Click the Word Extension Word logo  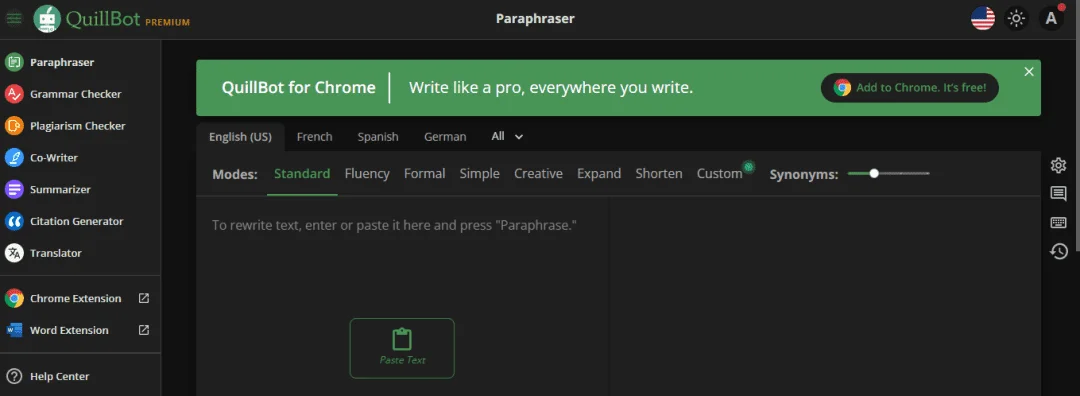14,330
